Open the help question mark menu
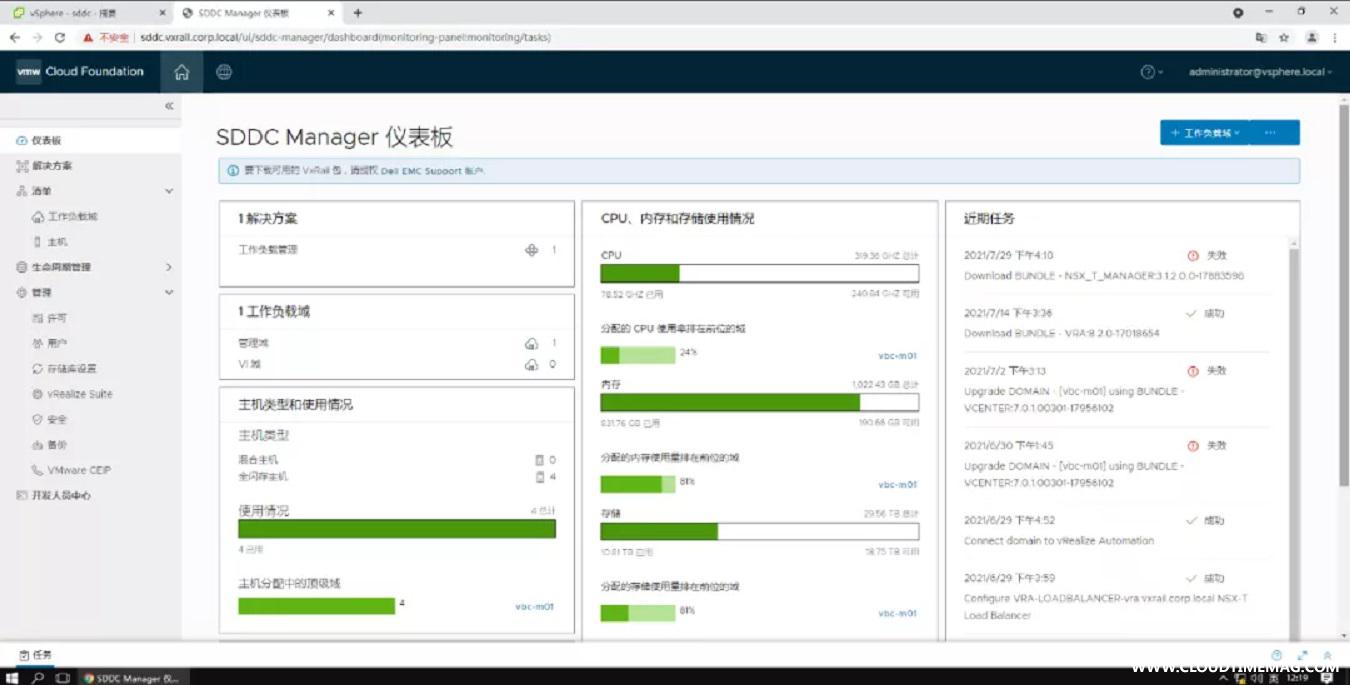1350x685 pixels. tap(1151, 72)
